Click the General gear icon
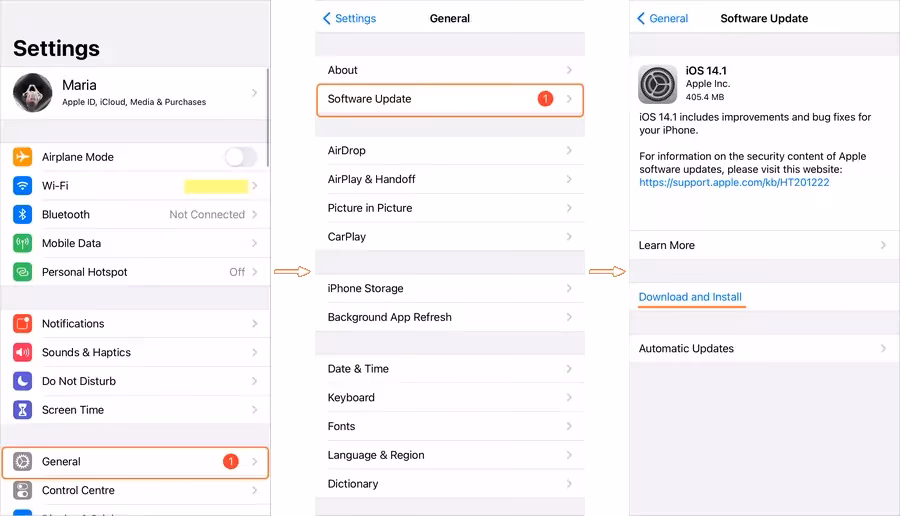 [x=22, y=462]
